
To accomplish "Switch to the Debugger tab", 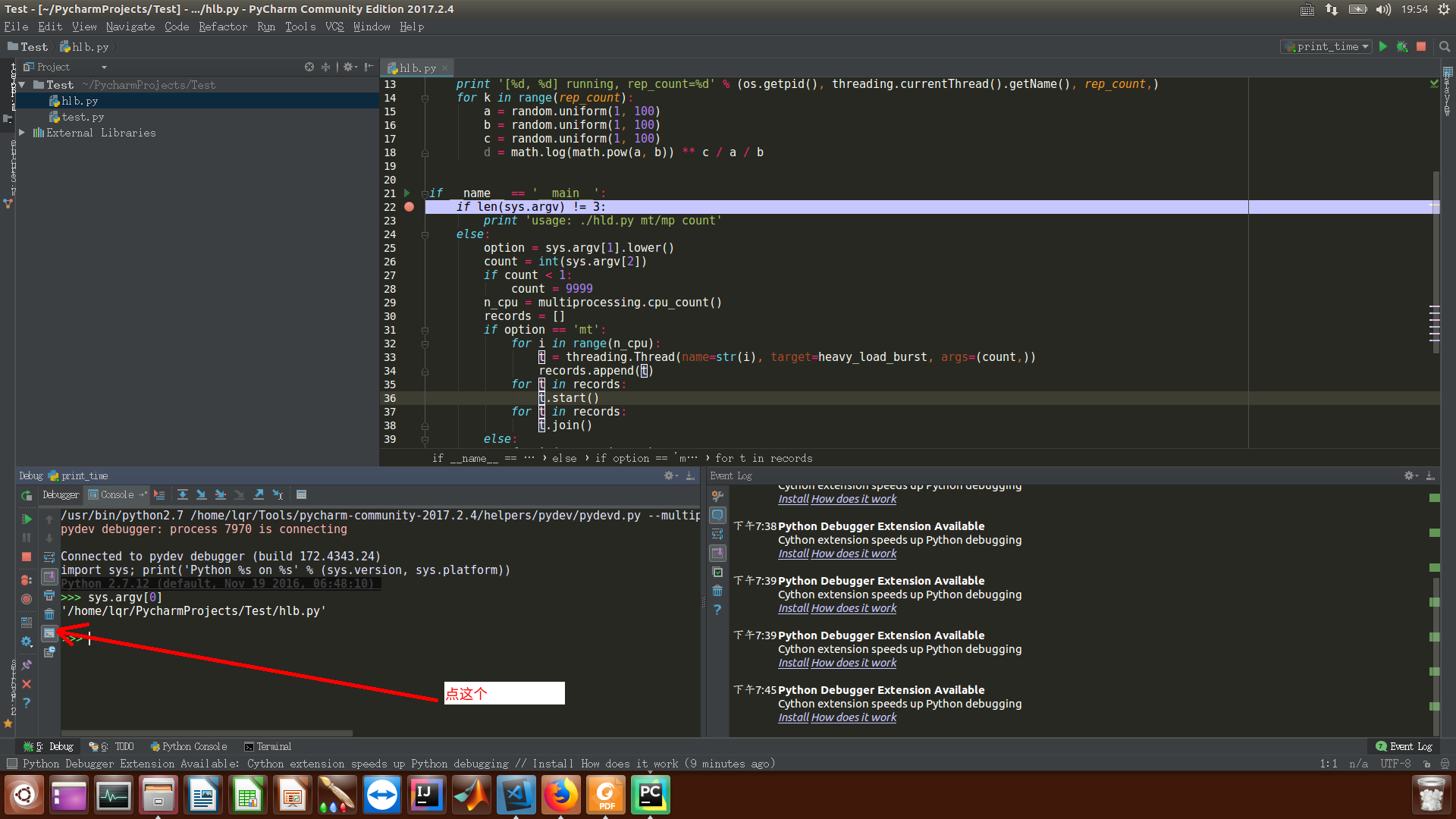I will pos(60,494).
